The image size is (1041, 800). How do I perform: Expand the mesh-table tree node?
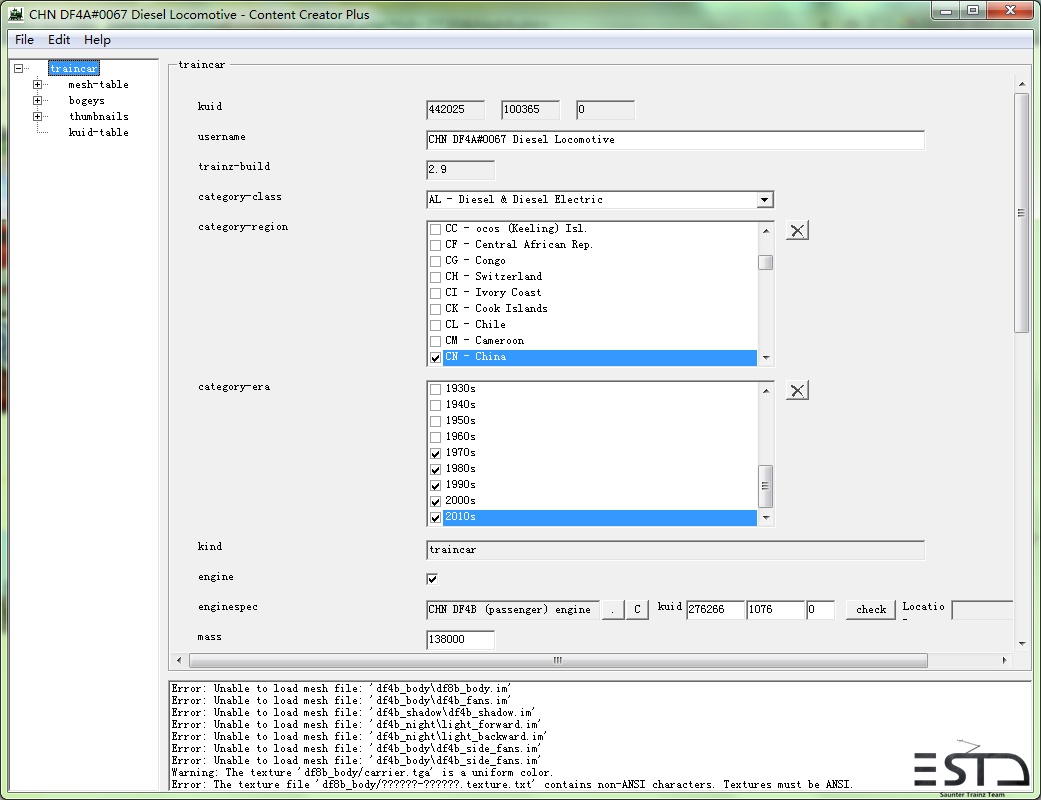(37, 84)
